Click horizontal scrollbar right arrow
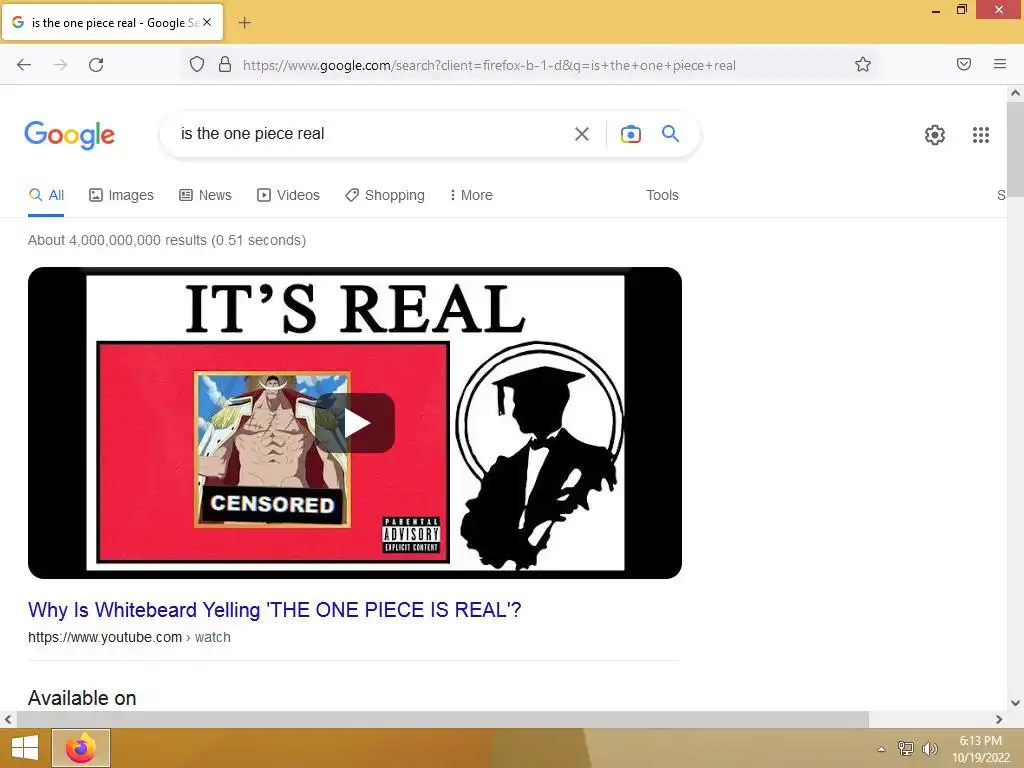1024x768 pixels. point(999,719)
